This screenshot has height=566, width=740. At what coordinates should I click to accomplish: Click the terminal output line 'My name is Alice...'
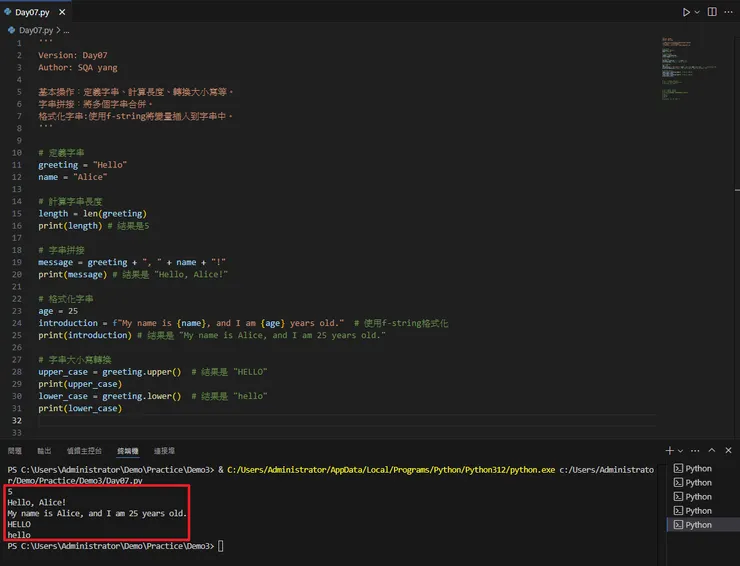[97, 513]
